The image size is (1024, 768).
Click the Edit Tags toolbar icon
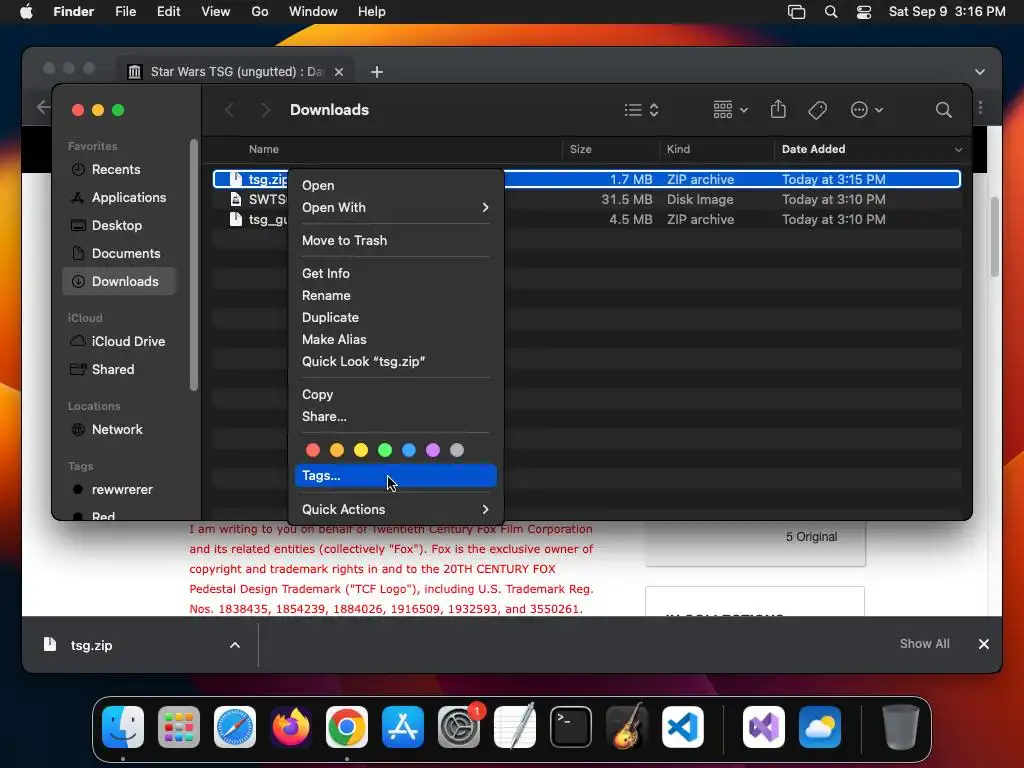pyautogui.click(x=817, y=110)
